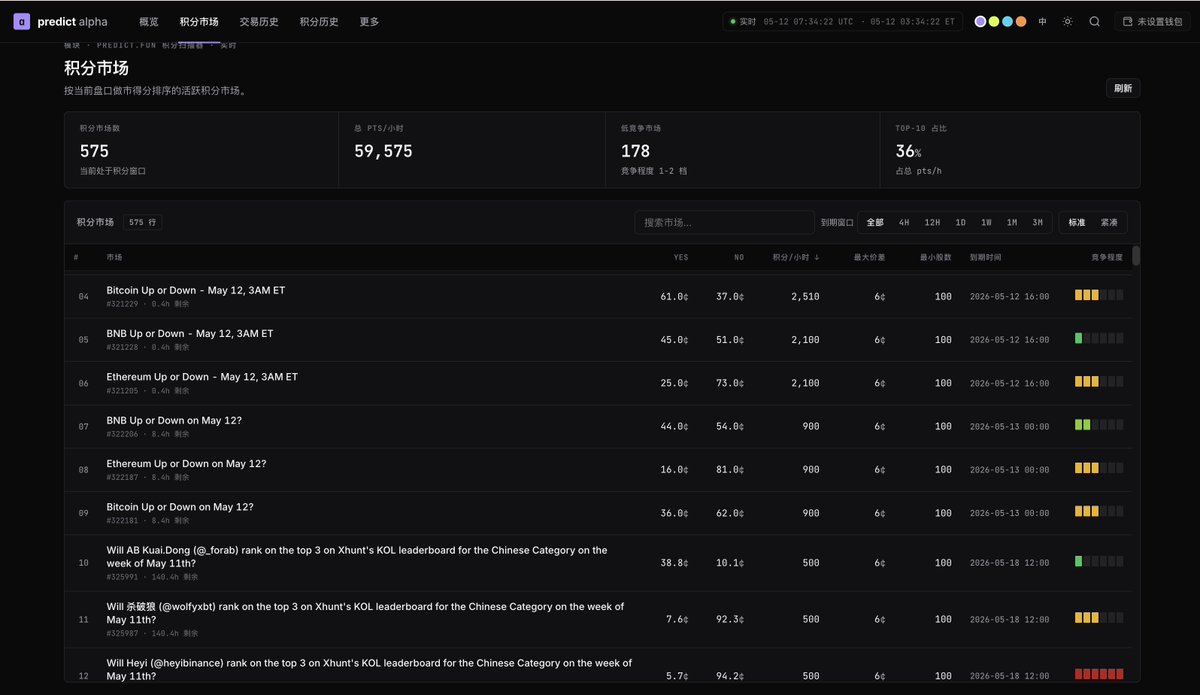Open Ethereum Up or Down on May 12? market
The image size is (1200, 695).
tap(186, 463)
